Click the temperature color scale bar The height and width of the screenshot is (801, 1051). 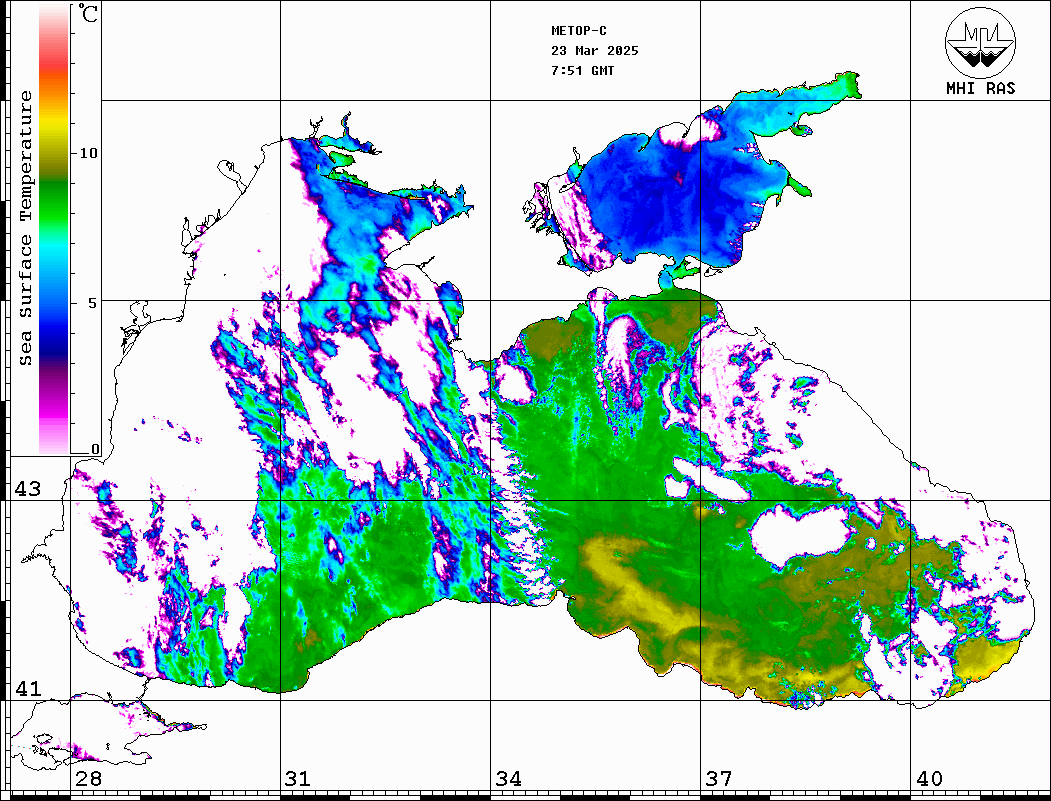tap(54, 229)
